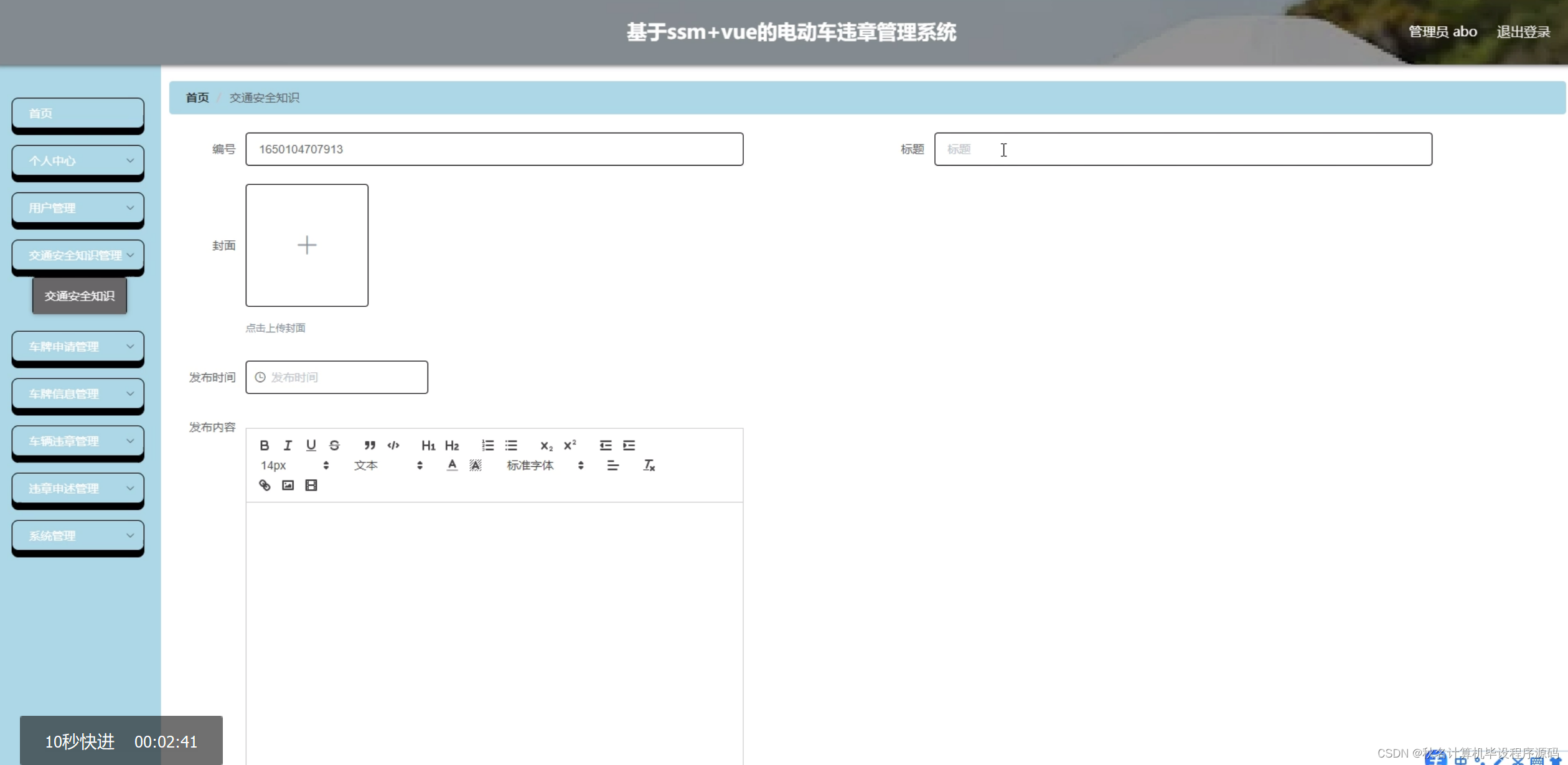Toggle superscript formatting
The height and width of the screenshot is (765, 1568).
(x=569, y=445)
